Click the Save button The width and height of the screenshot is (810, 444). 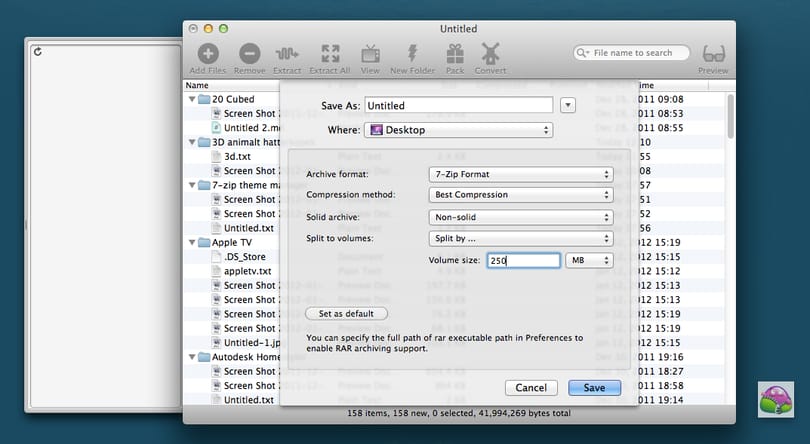click(595, 388)
